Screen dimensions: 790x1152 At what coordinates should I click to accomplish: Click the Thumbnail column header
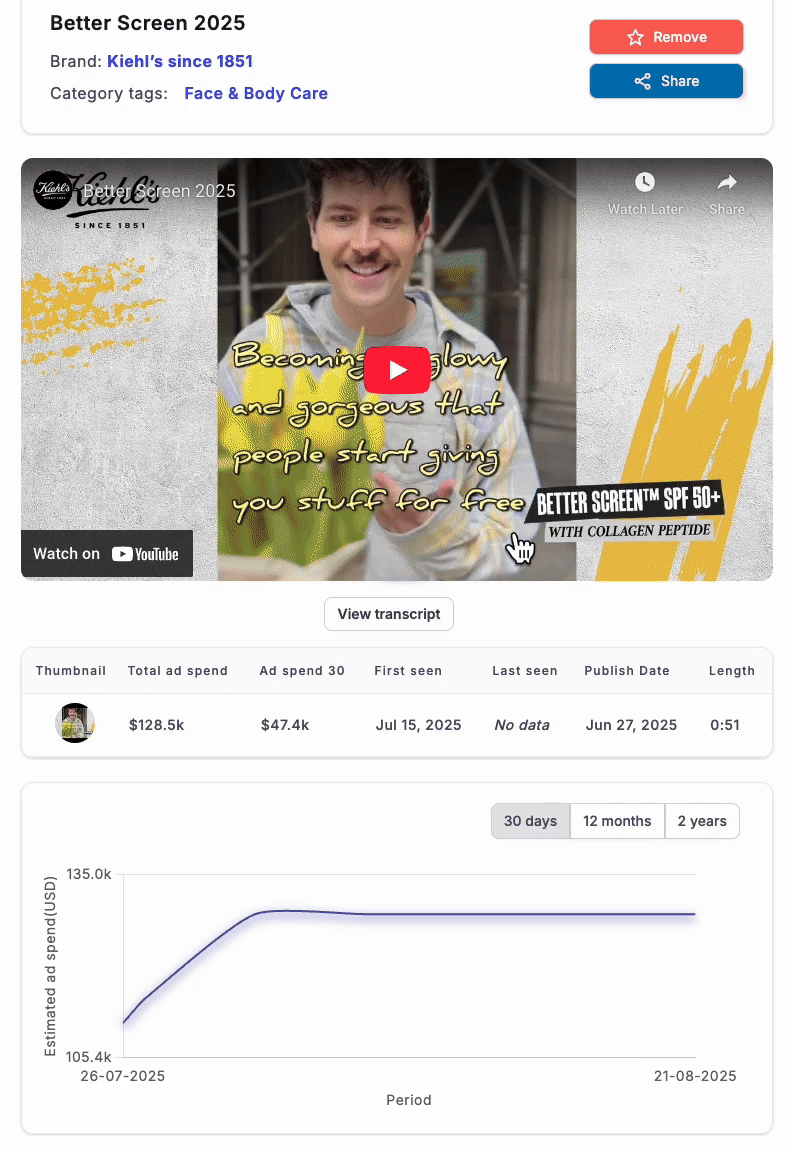click(71, 671)
